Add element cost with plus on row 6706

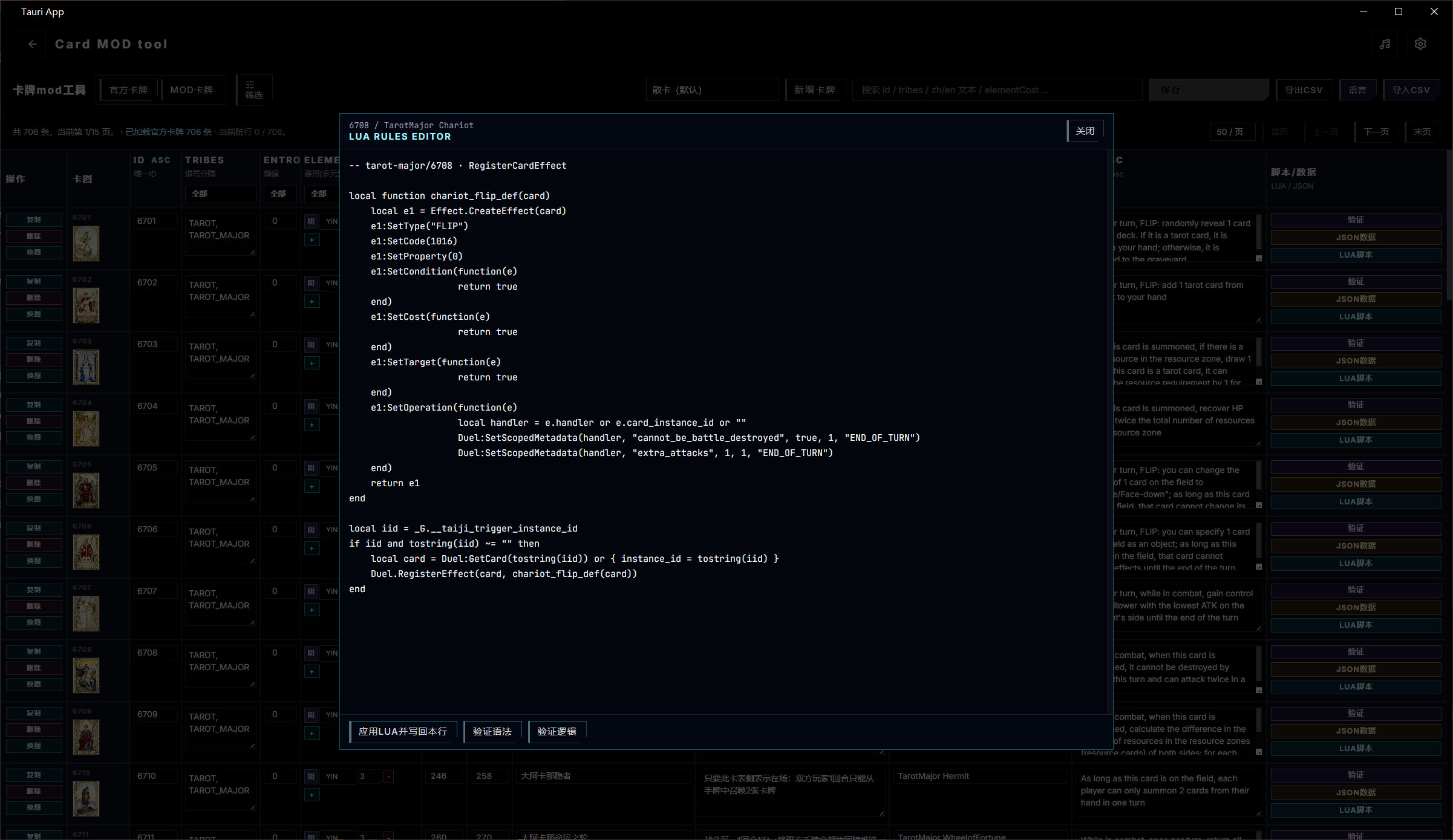click(312, 549)
